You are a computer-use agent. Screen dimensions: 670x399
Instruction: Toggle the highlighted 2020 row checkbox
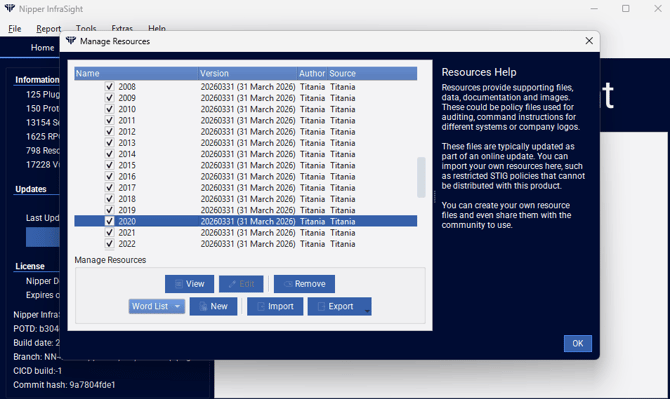pyautogui.click(x=109, y=221)
